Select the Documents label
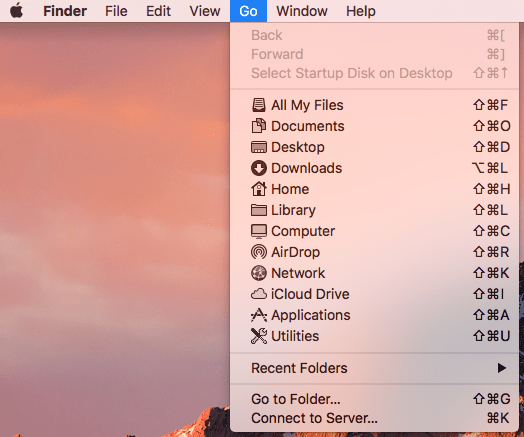The height and width of the screenshot is (437, 524). [308, 126]
